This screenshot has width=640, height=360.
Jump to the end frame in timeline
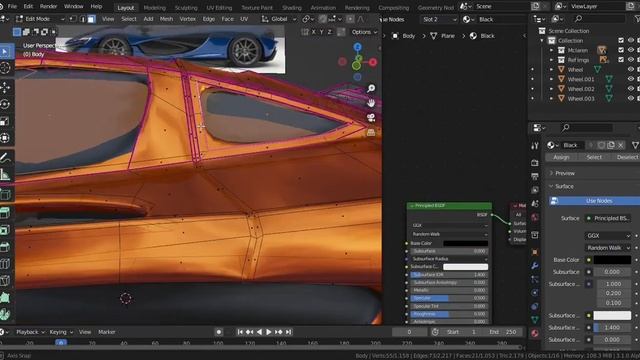pos(289,332)
